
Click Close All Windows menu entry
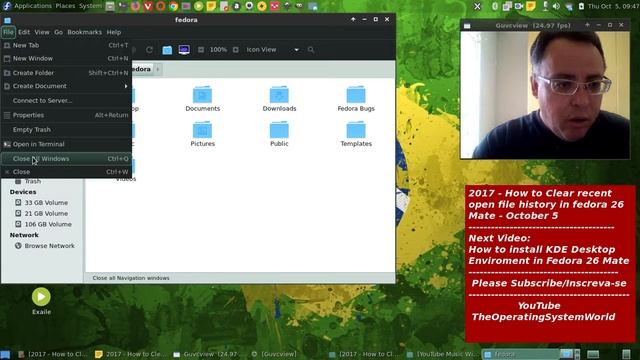point(66,159)
